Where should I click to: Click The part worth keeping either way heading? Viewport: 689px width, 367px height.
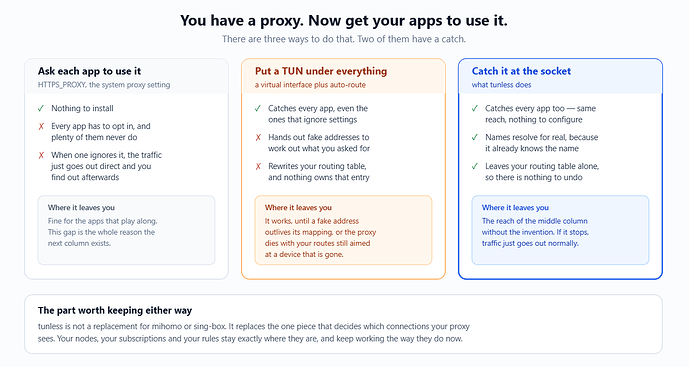[x=115, y=310]
